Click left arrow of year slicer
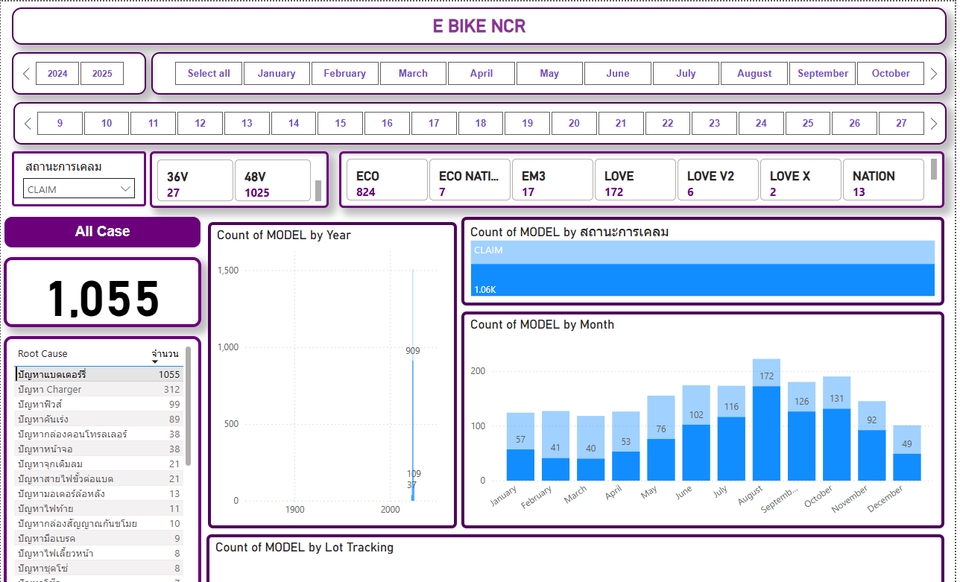This screenshot has height=582, width=960. coord(27,74)
